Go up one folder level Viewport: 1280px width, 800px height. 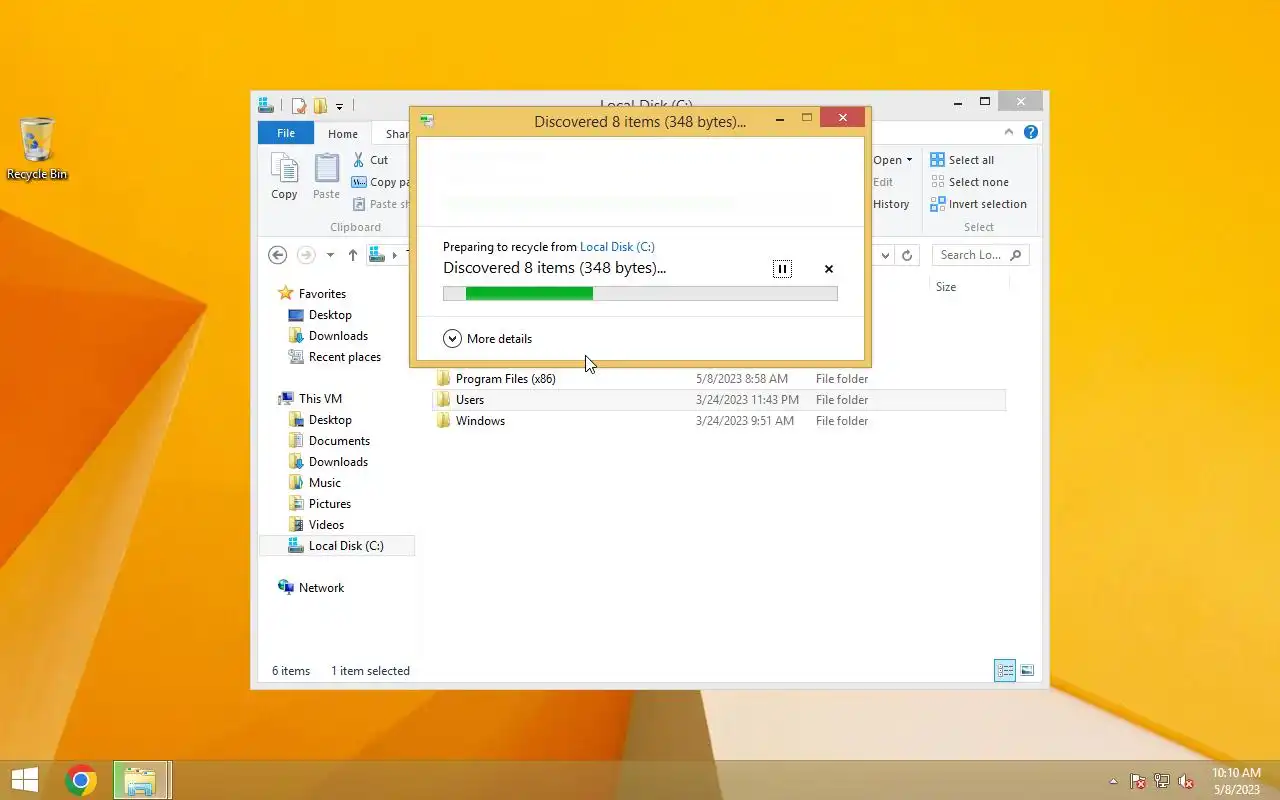[352, 255]
